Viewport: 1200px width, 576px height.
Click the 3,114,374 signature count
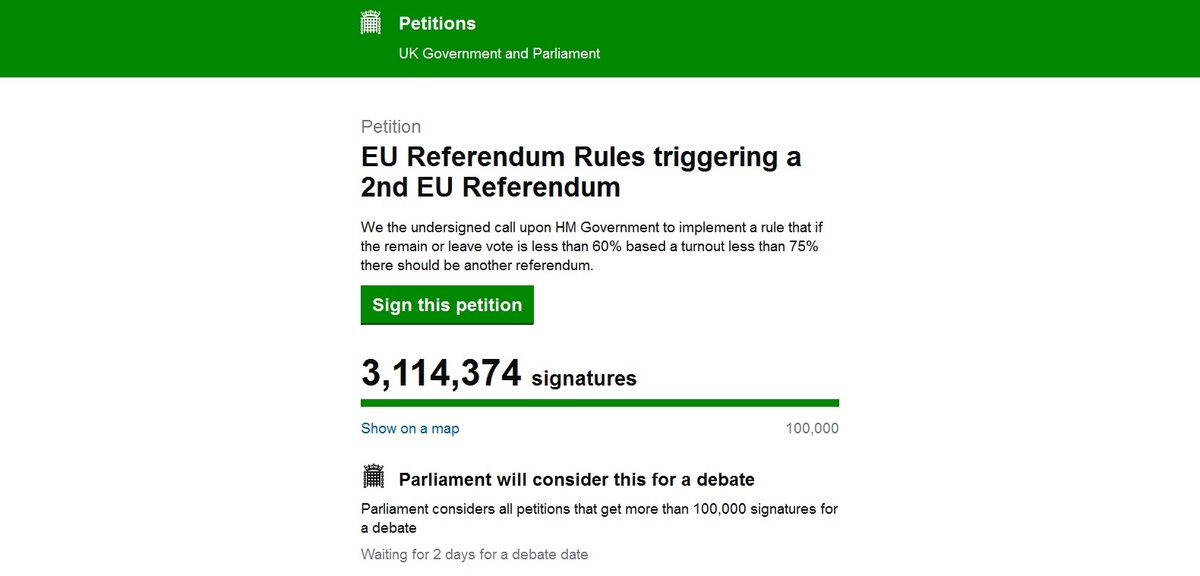[441, 374]
